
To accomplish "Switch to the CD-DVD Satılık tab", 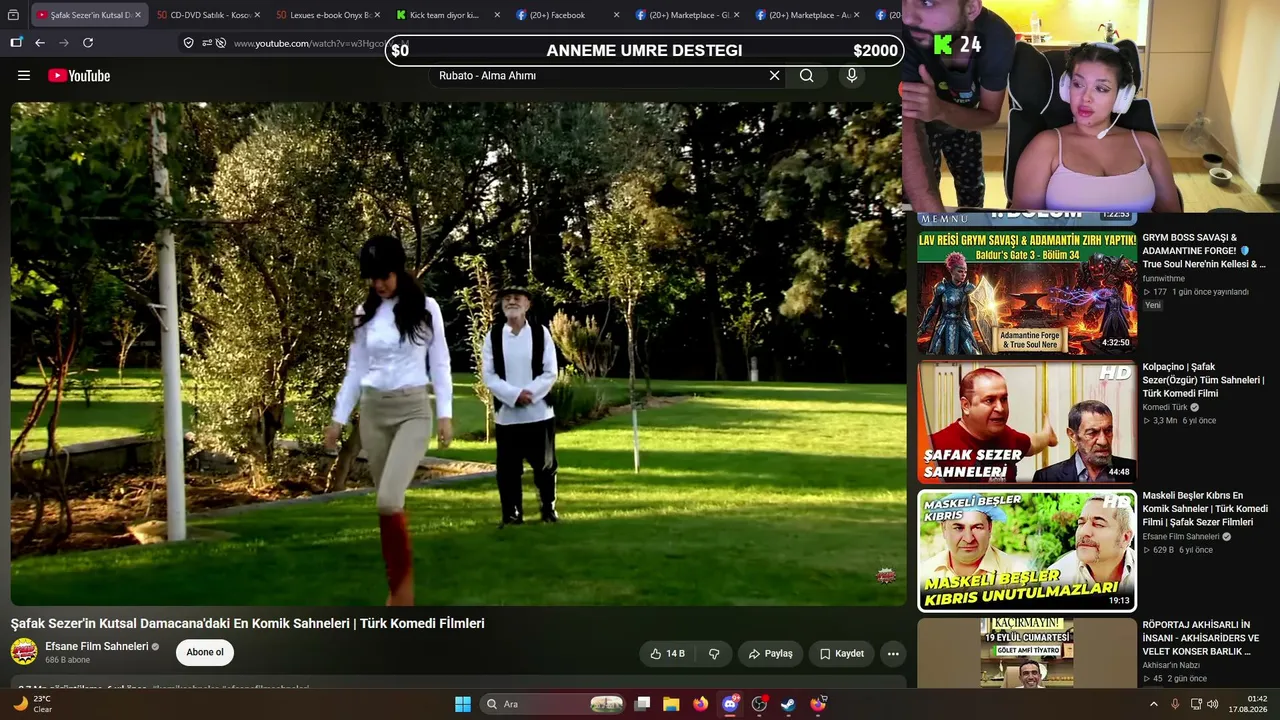I will pyautogui.click(x=210, y=15).
